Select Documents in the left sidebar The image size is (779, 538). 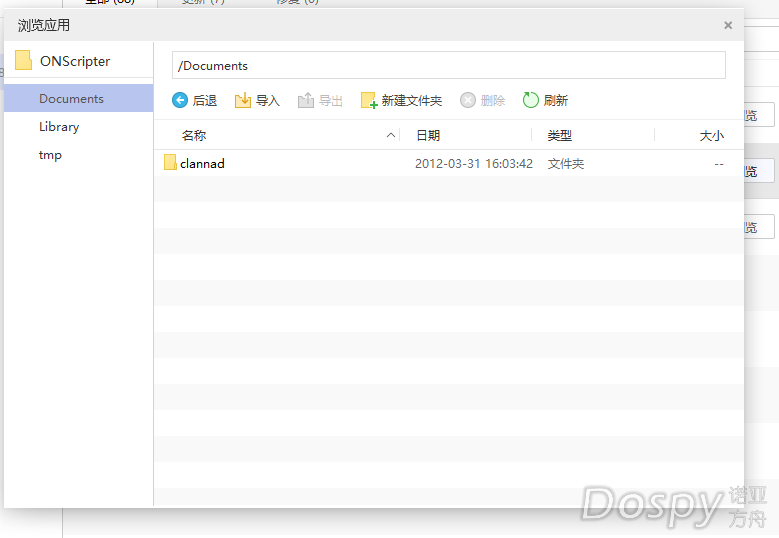pyautogui.click(x=72, y=99)
